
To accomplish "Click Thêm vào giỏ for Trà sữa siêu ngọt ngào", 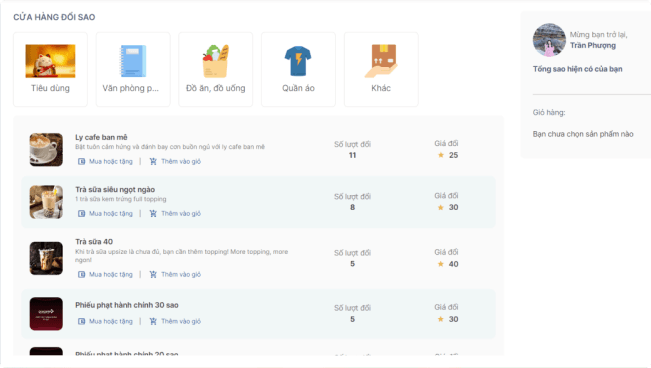I will click(181, 213).
